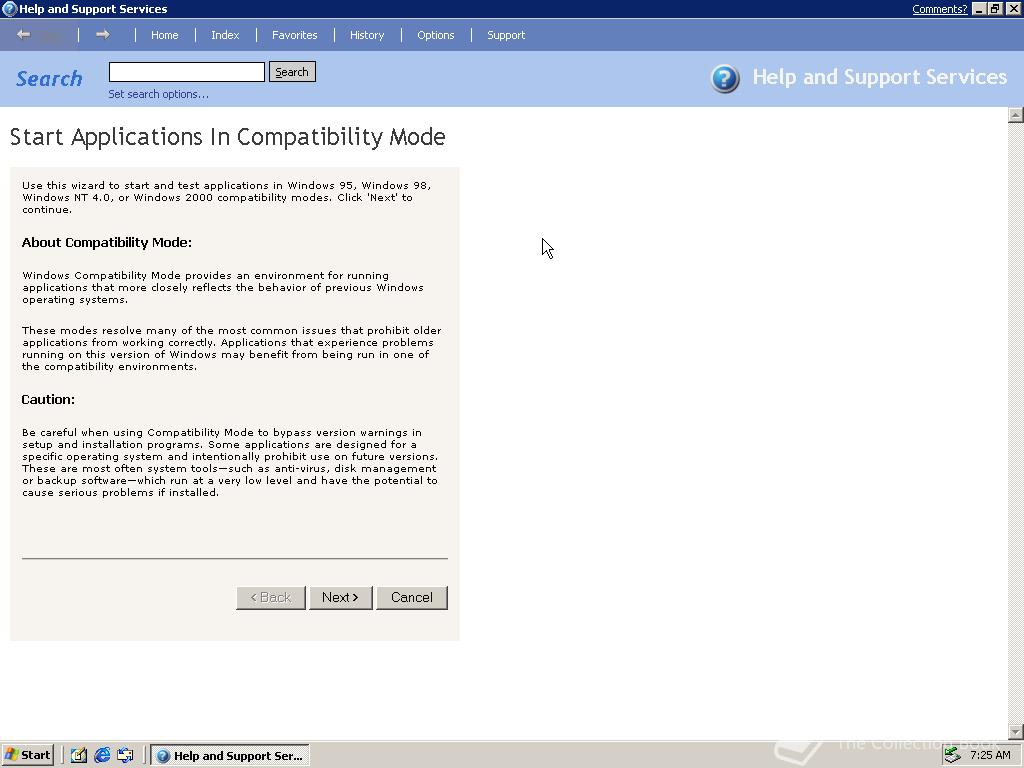Click the Start Applications In Compatibility Mode heading
Viewport: 1024px width, 768px height.
pyautogui.click(x=227, y=137)
